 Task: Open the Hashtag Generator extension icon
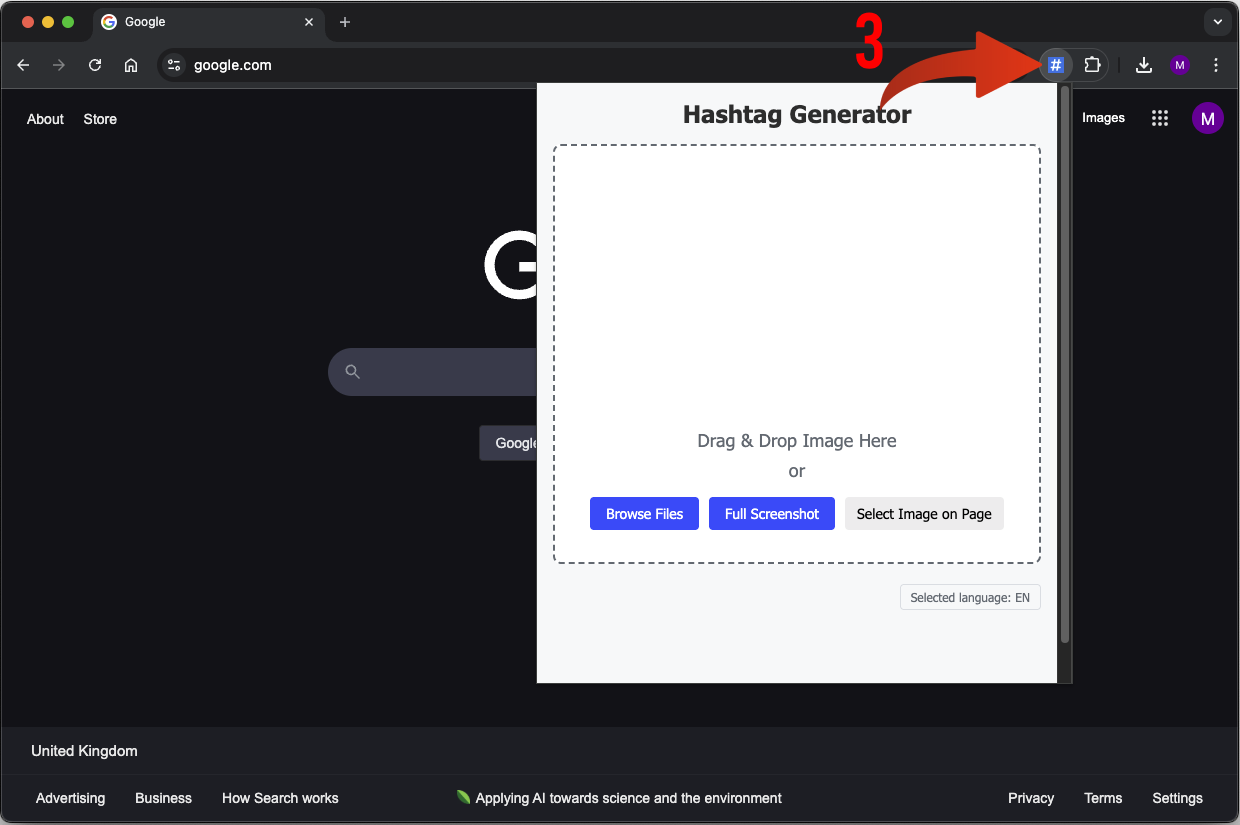click(1055, 65)
